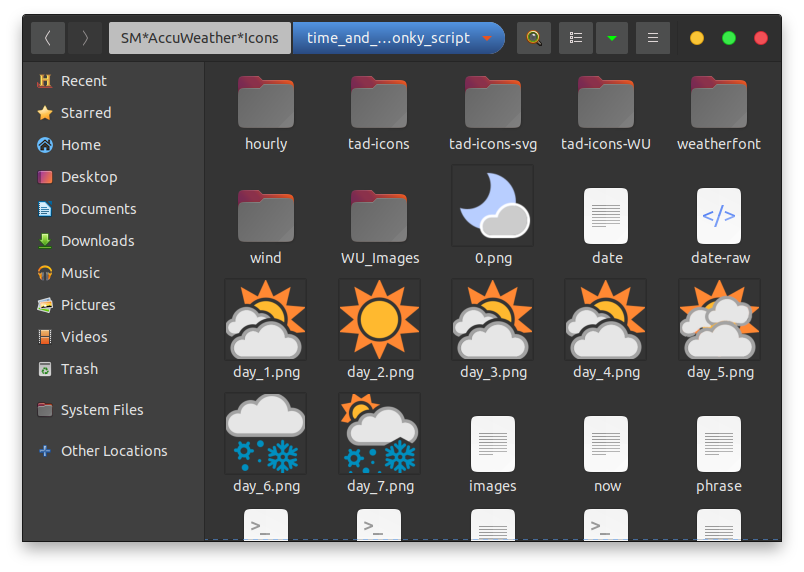Open Downloads in sidebar
The height and width of the screenshot is (572, 804).
[x=113, y=241]
